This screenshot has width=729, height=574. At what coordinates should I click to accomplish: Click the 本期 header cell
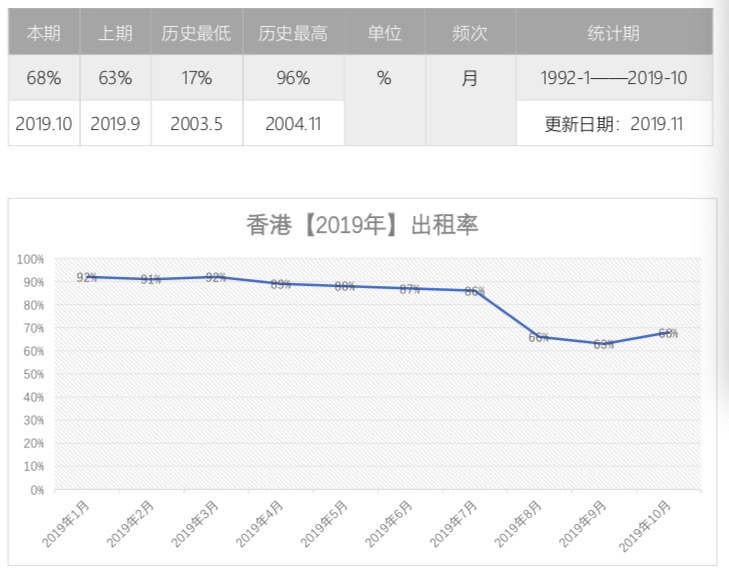click(x=44, y=33)
